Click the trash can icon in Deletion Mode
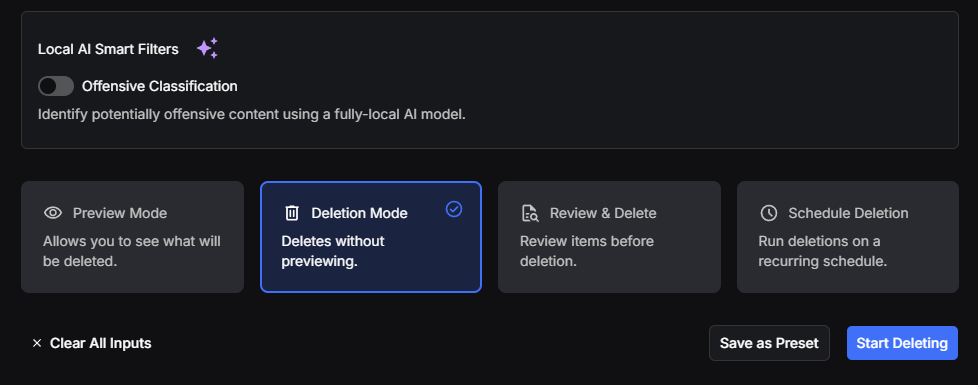Viewport: 978px width, 385px height. (x=292, y=213)
